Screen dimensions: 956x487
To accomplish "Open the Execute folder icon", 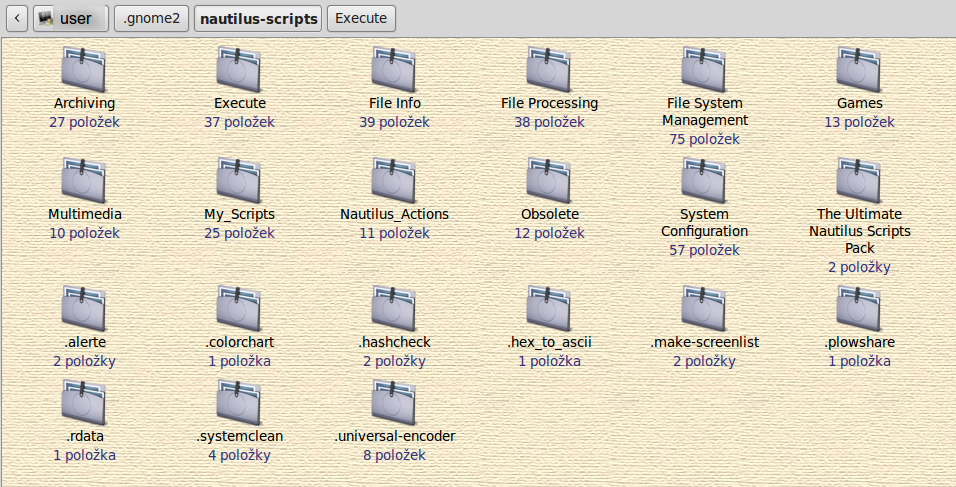I will pos(239,69).
